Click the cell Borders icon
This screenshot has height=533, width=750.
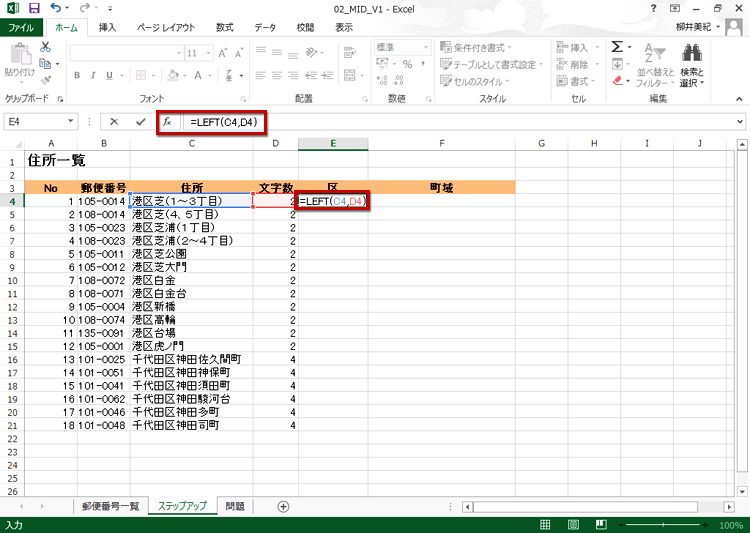pyautogui.click(x=141, y=75)
